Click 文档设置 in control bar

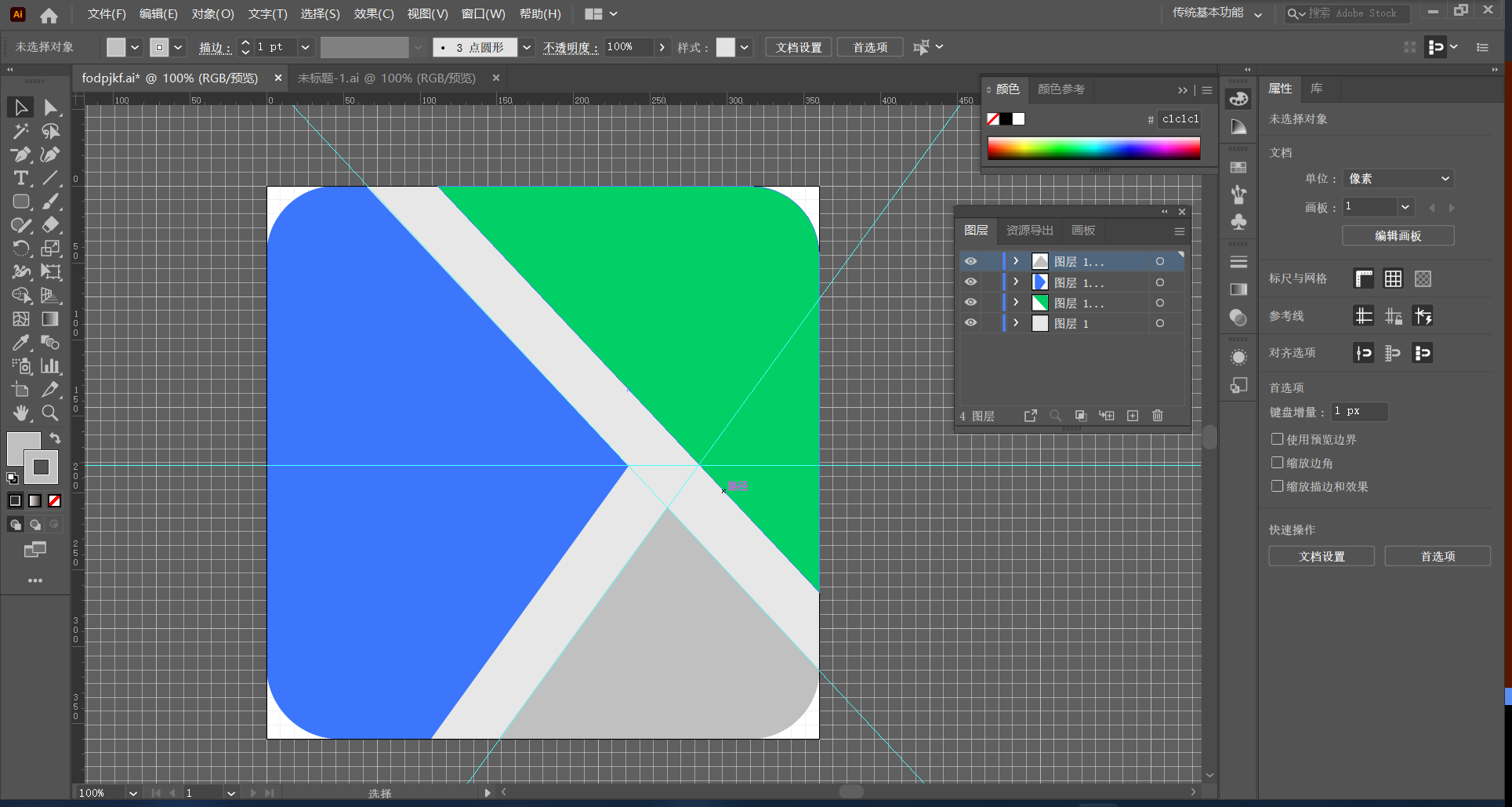(x=799, y=47)
